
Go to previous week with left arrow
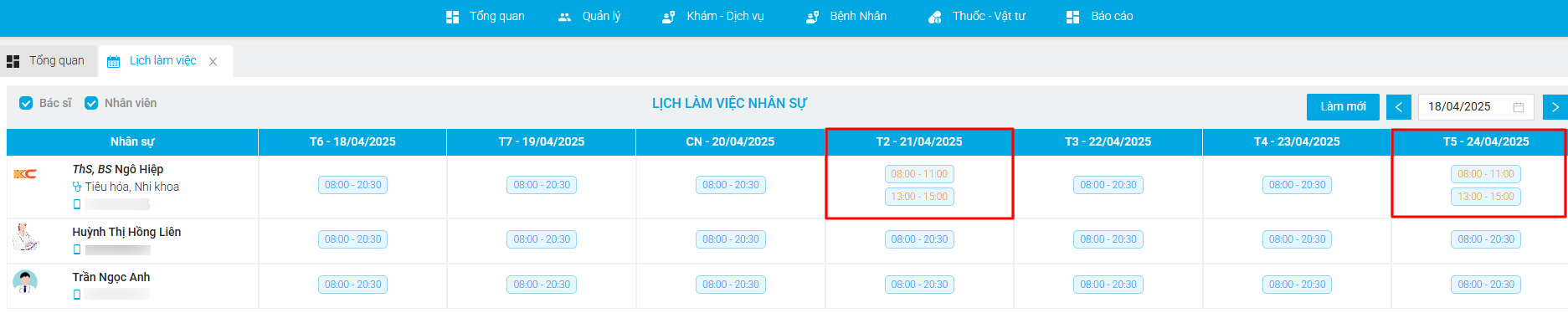pos(1399,107)
